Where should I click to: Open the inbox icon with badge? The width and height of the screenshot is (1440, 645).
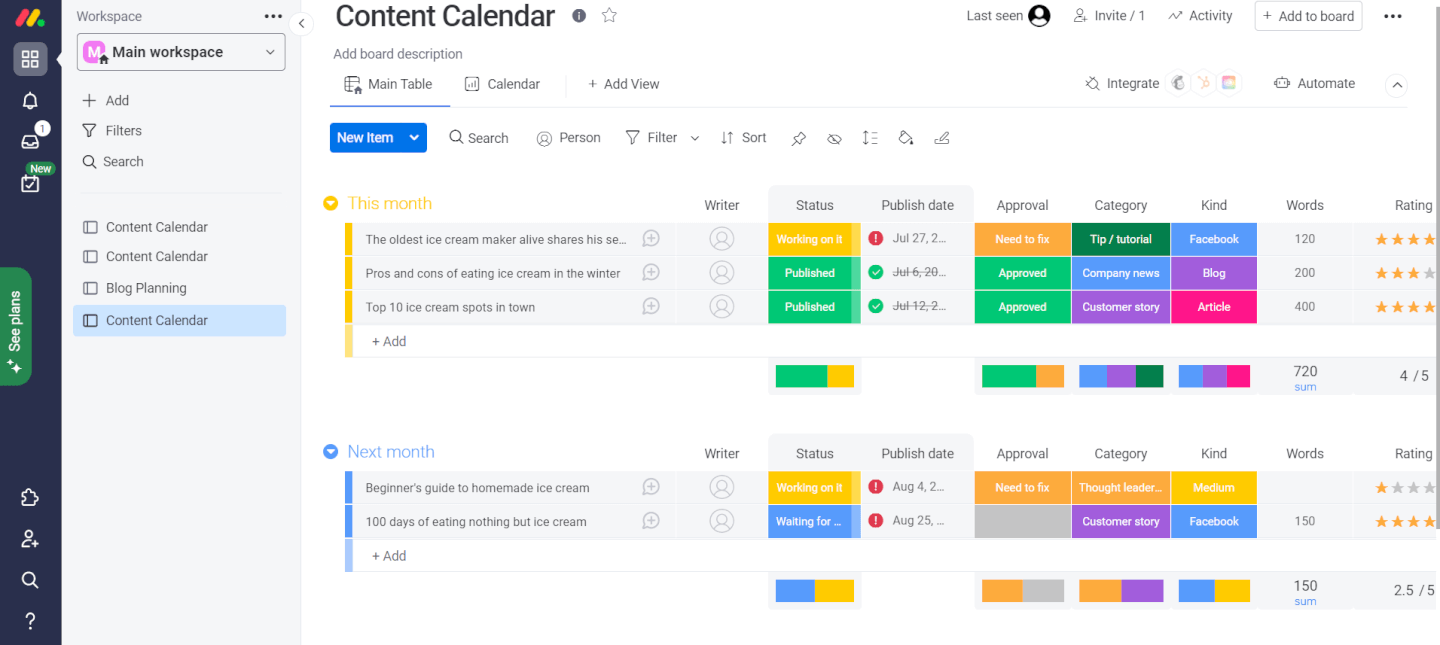coord(30,141)
